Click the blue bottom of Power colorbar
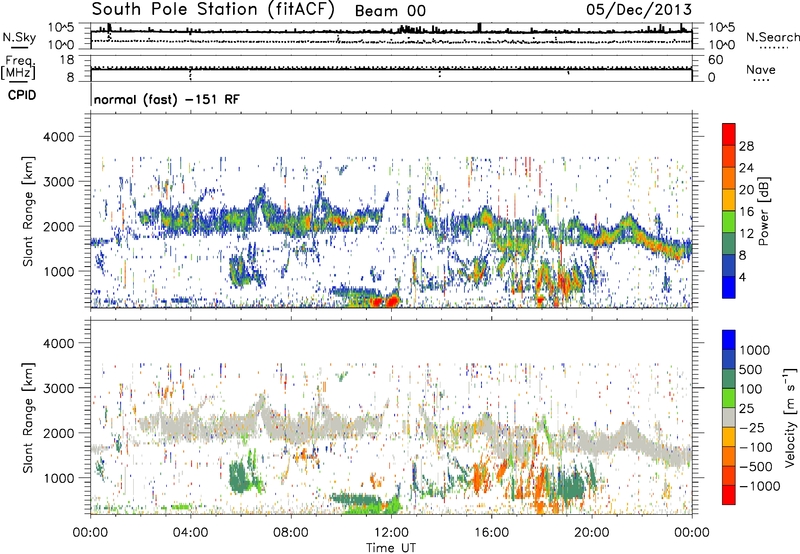The image size is (800, 554). coord(729,288)
